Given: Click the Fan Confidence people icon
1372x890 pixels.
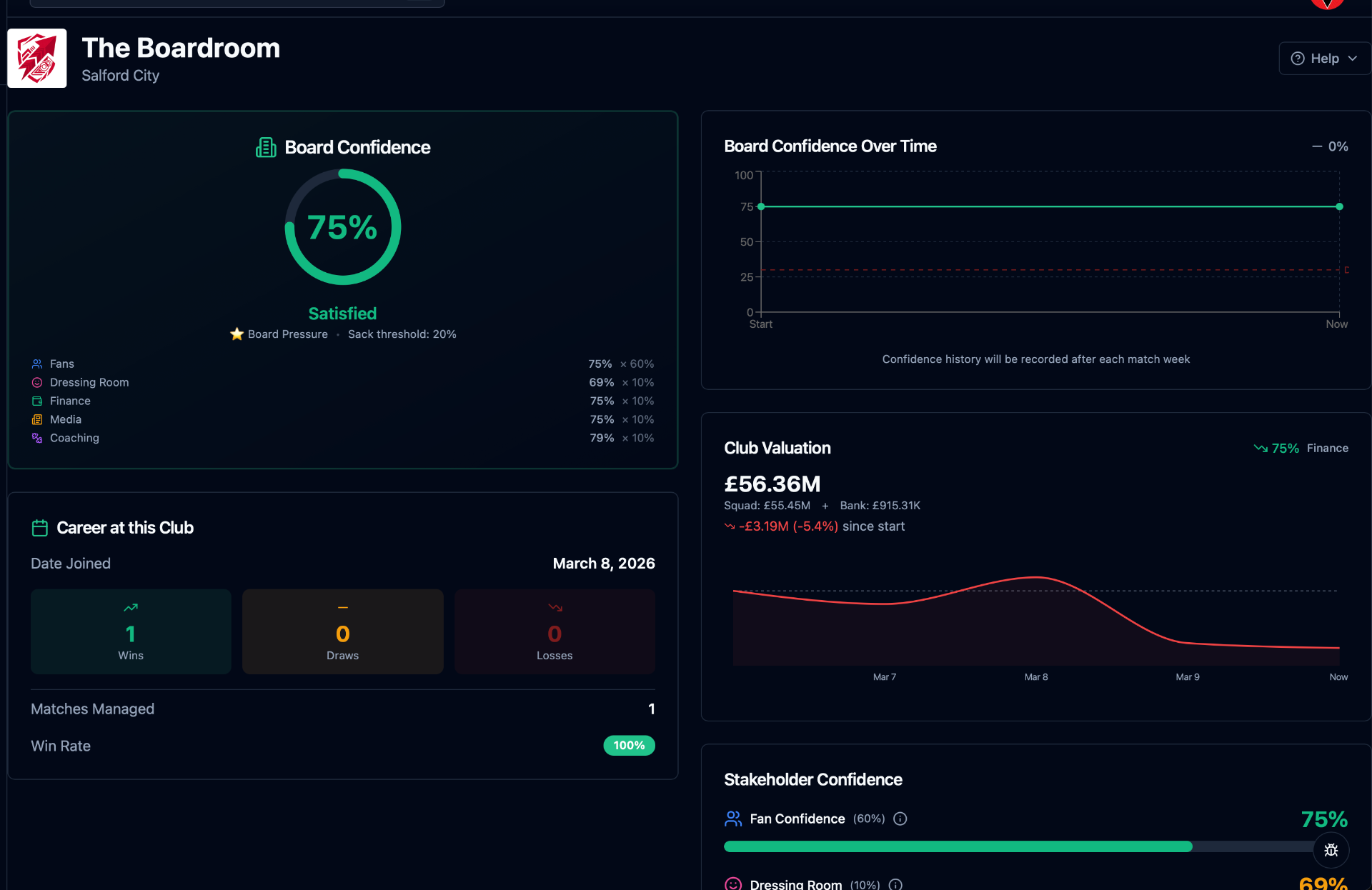Looking at the screenshot, I should pyautogui.click(x=733, y=819).
